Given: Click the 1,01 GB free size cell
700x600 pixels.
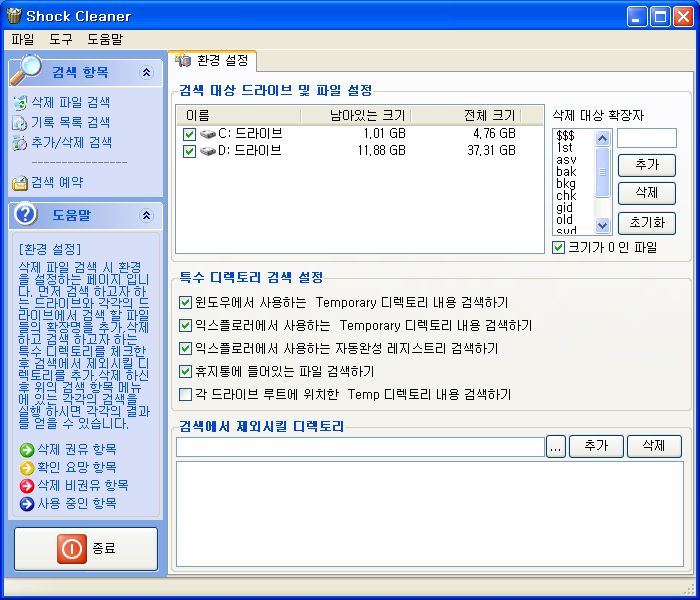Looking at the screenshot, I should pos(384,133).
